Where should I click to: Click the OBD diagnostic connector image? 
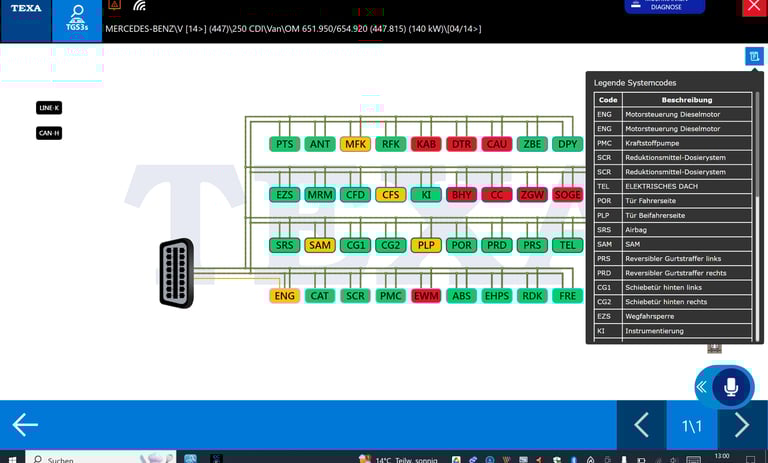[x=177, y=273]
